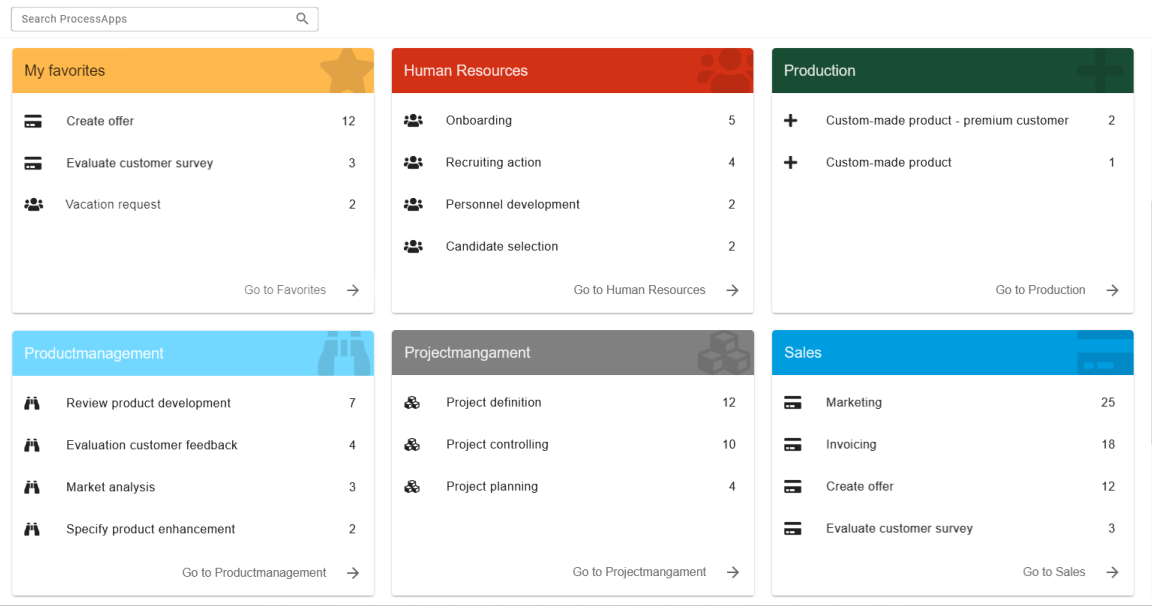Open the Invoicing process in Sales
The height and width of the screenshot is (606, 1152).
(x=852, y=444)
